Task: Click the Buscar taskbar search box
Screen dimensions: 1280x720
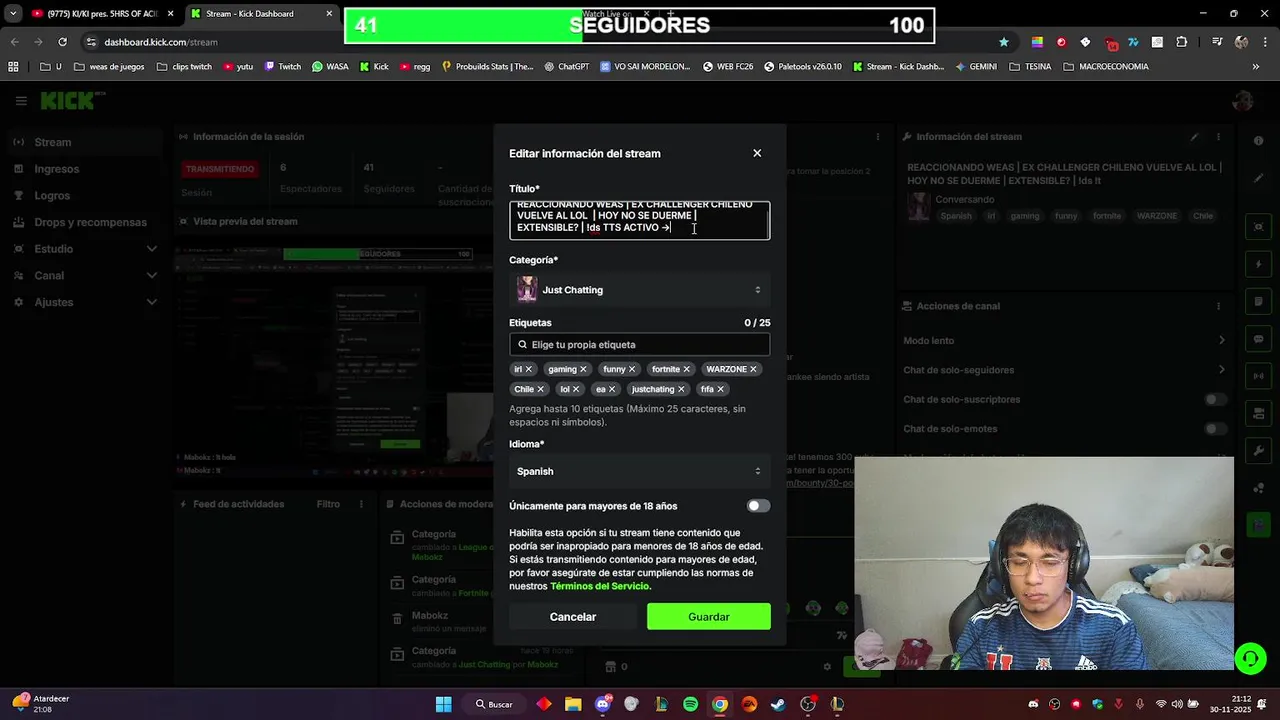Action: pos(495,704)
